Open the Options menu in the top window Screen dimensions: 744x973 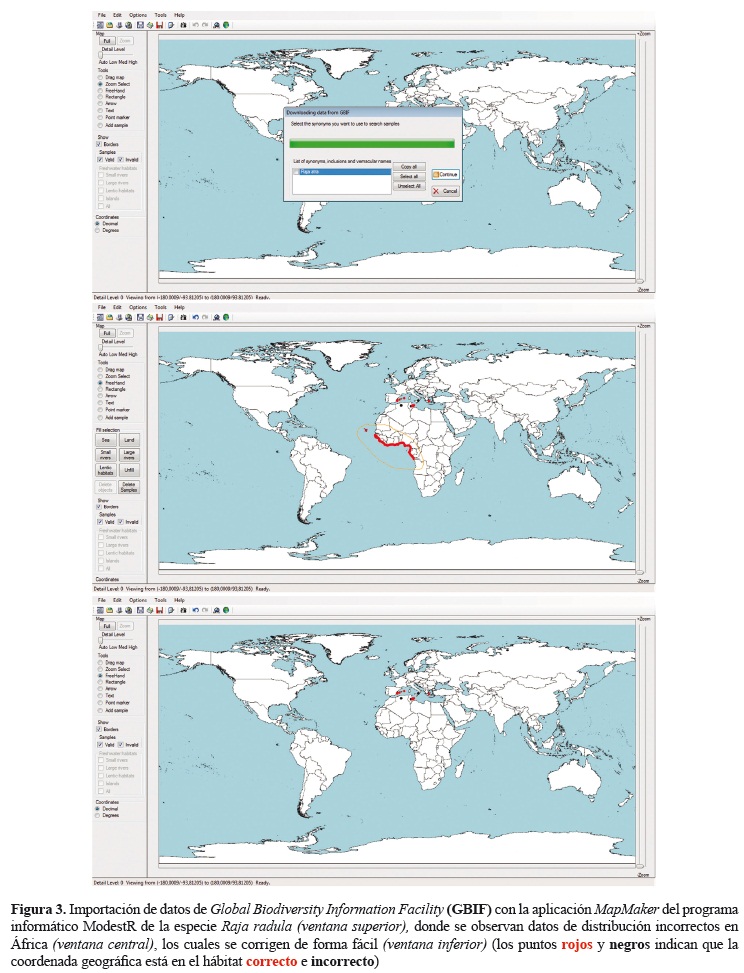point(137,16)
